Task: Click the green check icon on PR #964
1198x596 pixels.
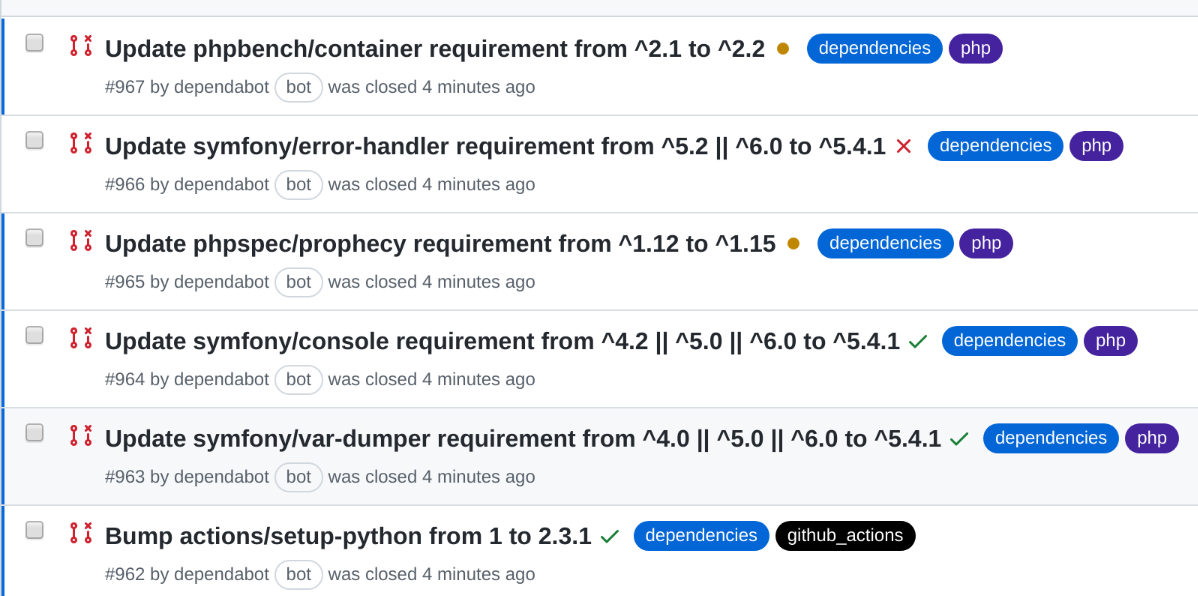Action: coord(918,340)
